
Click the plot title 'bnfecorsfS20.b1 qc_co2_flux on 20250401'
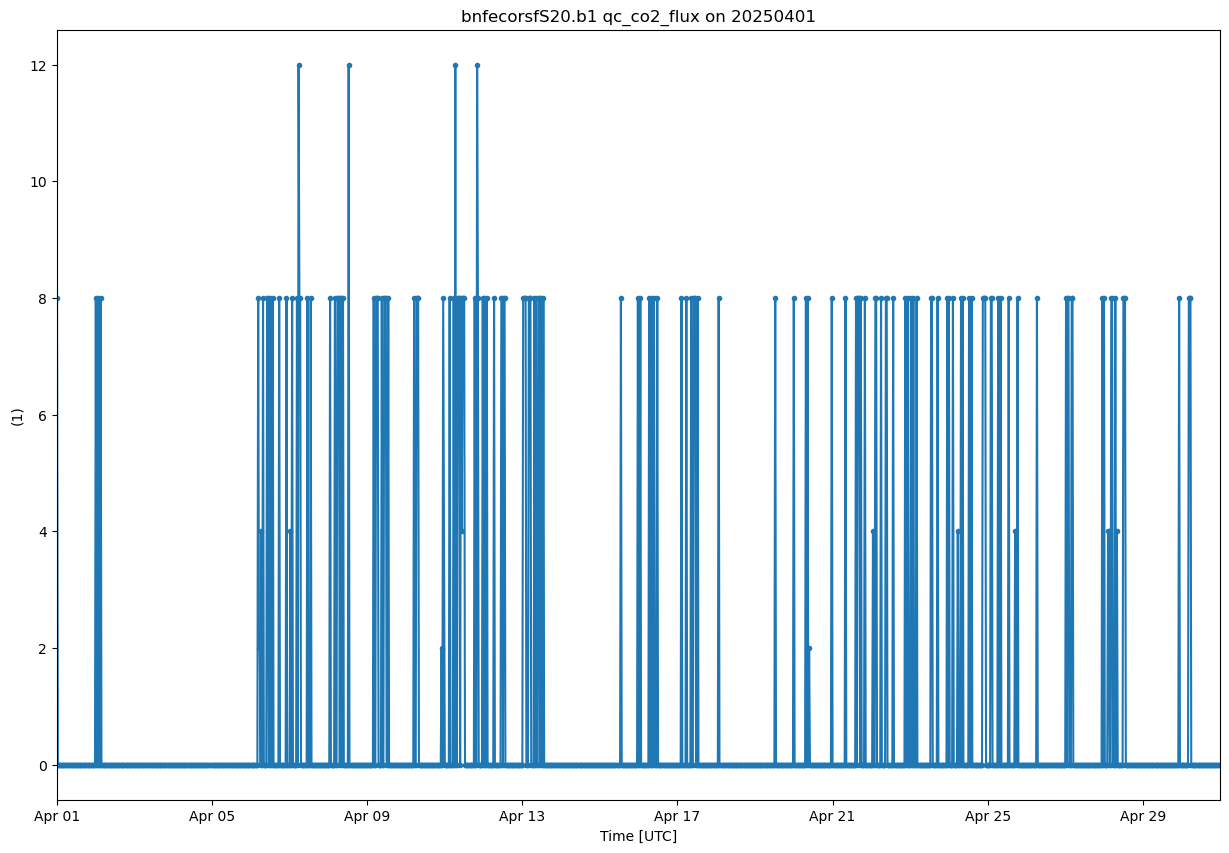coord(638,16)
